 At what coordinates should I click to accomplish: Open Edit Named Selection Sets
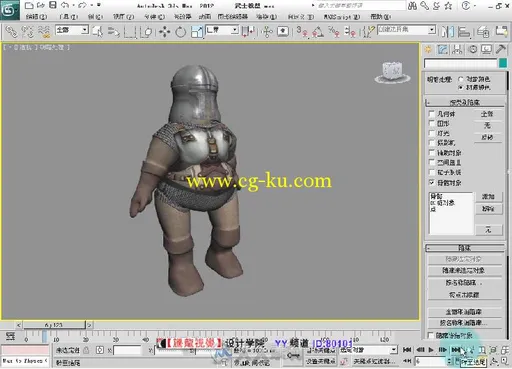(368, 32)
